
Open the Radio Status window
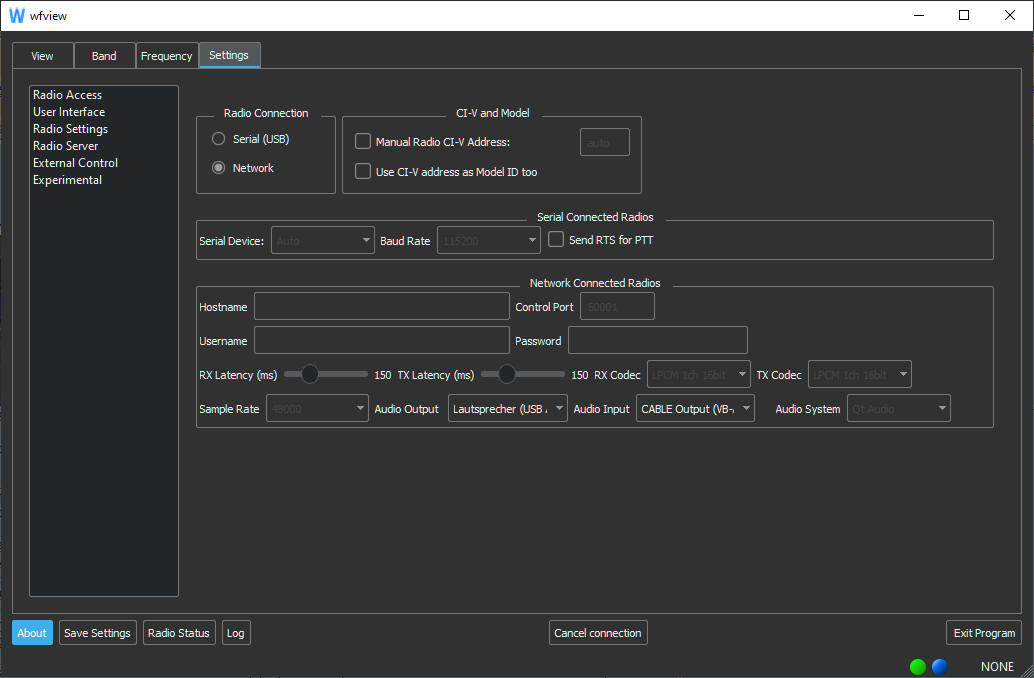[x=178, y=633]
